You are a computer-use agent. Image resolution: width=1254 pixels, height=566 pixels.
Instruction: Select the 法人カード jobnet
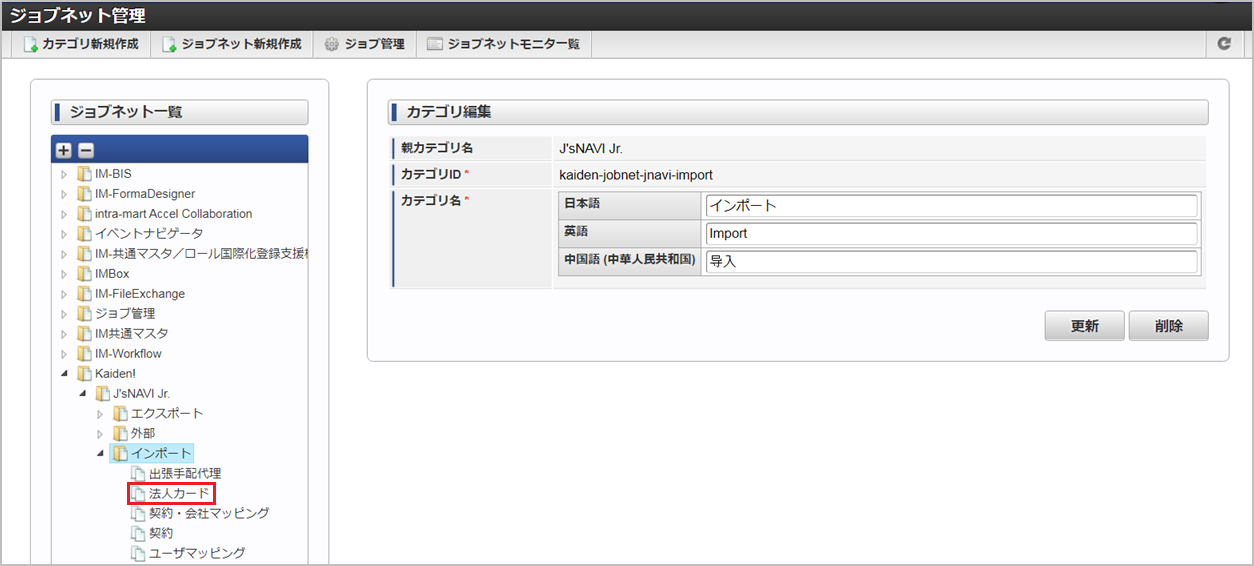(179, 493)
